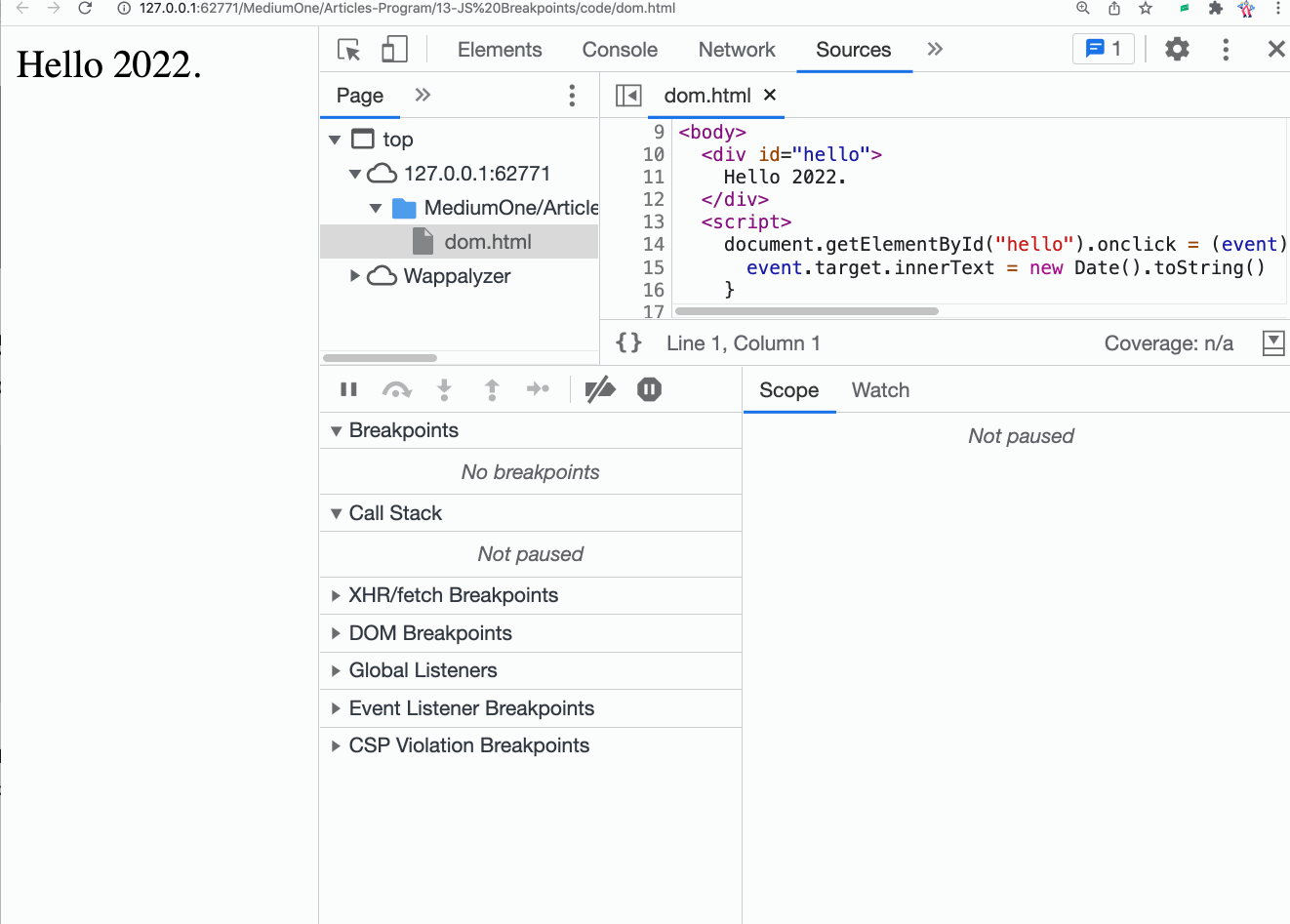Screen dimensions: 1290x924
Task: Click the code editor horizontal scrollbar
Action: 806,311
